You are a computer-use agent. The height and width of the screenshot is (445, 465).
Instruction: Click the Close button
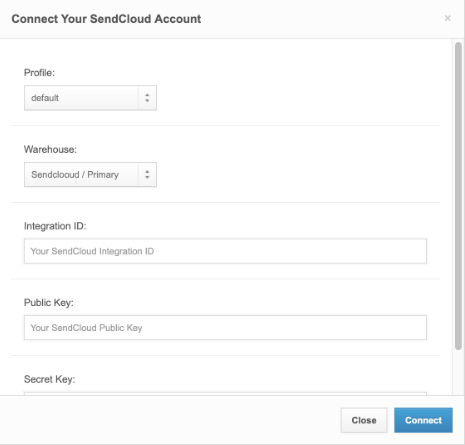pyautogui.click(x=364, y=420)
